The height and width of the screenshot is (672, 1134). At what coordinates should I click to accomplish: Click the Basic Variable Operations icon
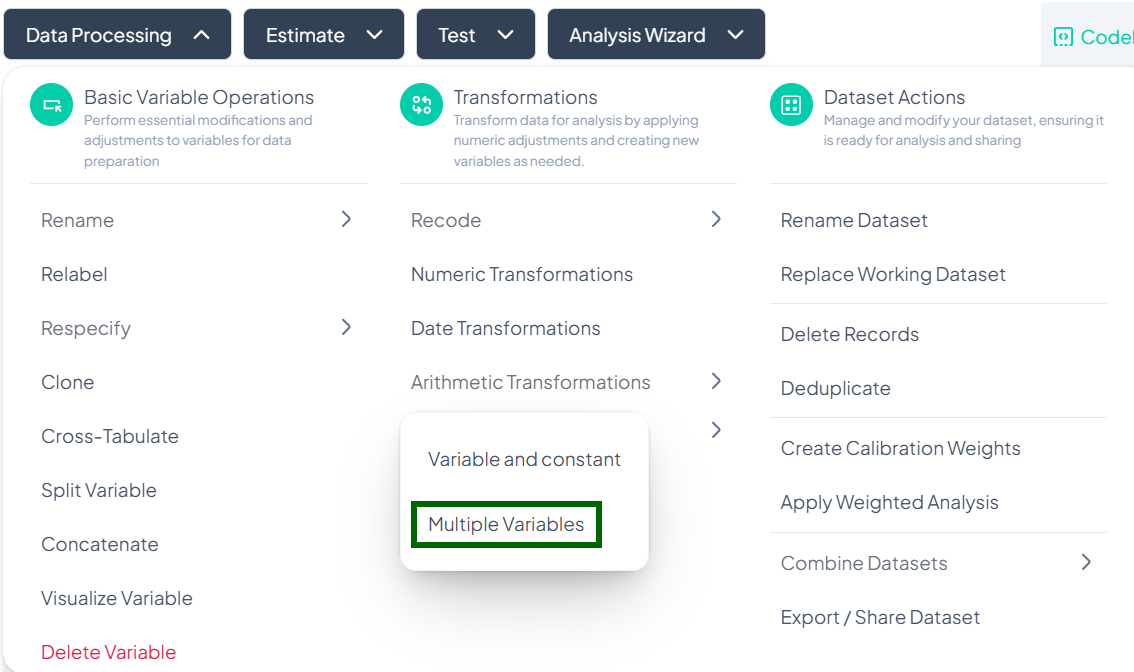tap(51, 105)
